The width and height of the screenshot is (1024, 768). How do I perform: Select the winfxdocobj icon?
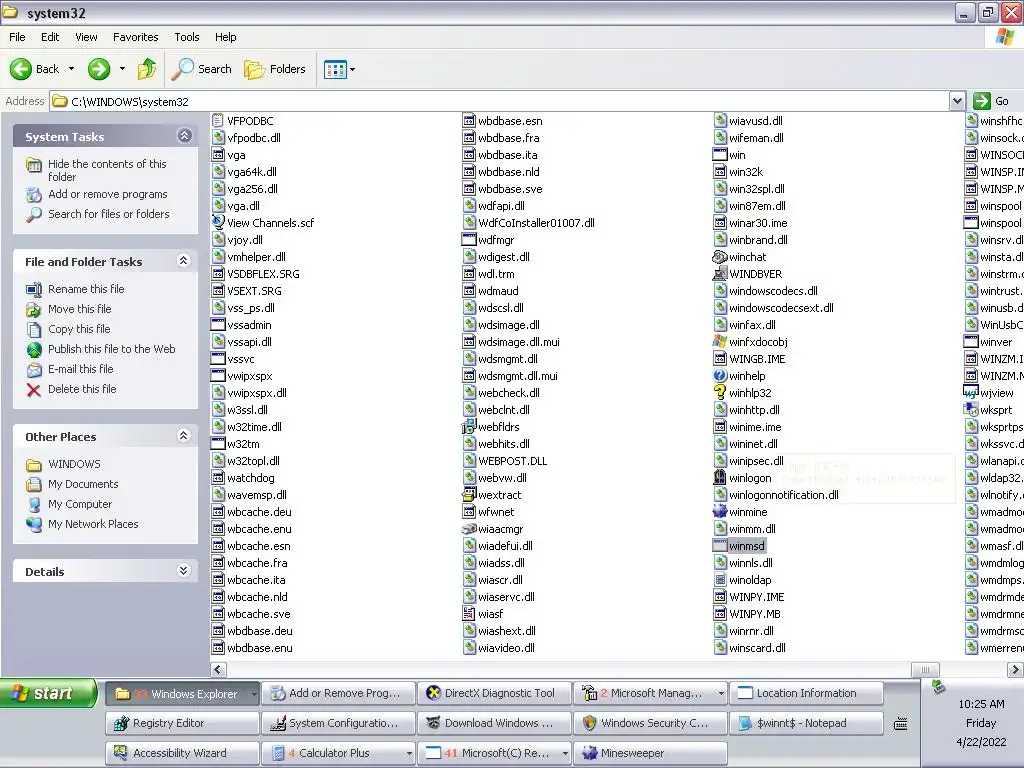tap(720, 342)
